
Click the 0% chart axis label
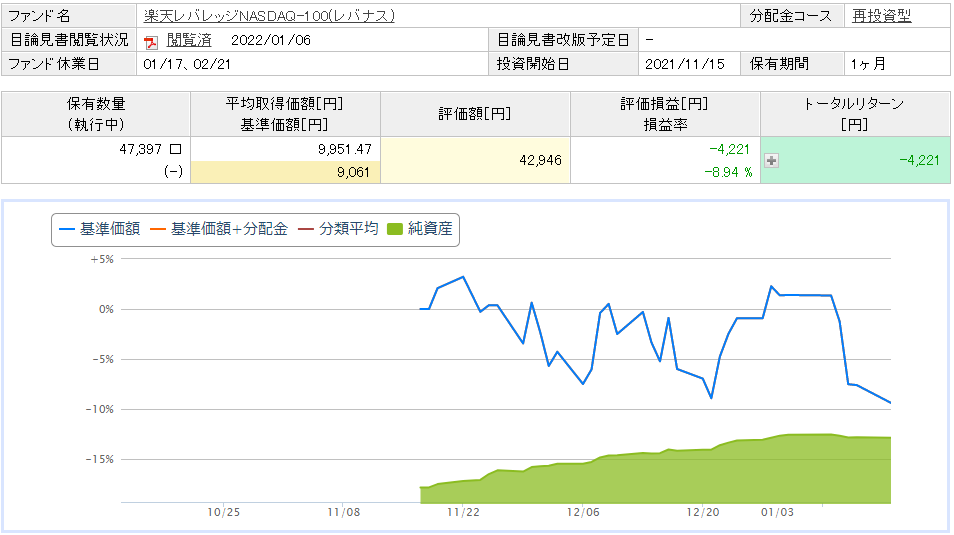coord(106,309)
